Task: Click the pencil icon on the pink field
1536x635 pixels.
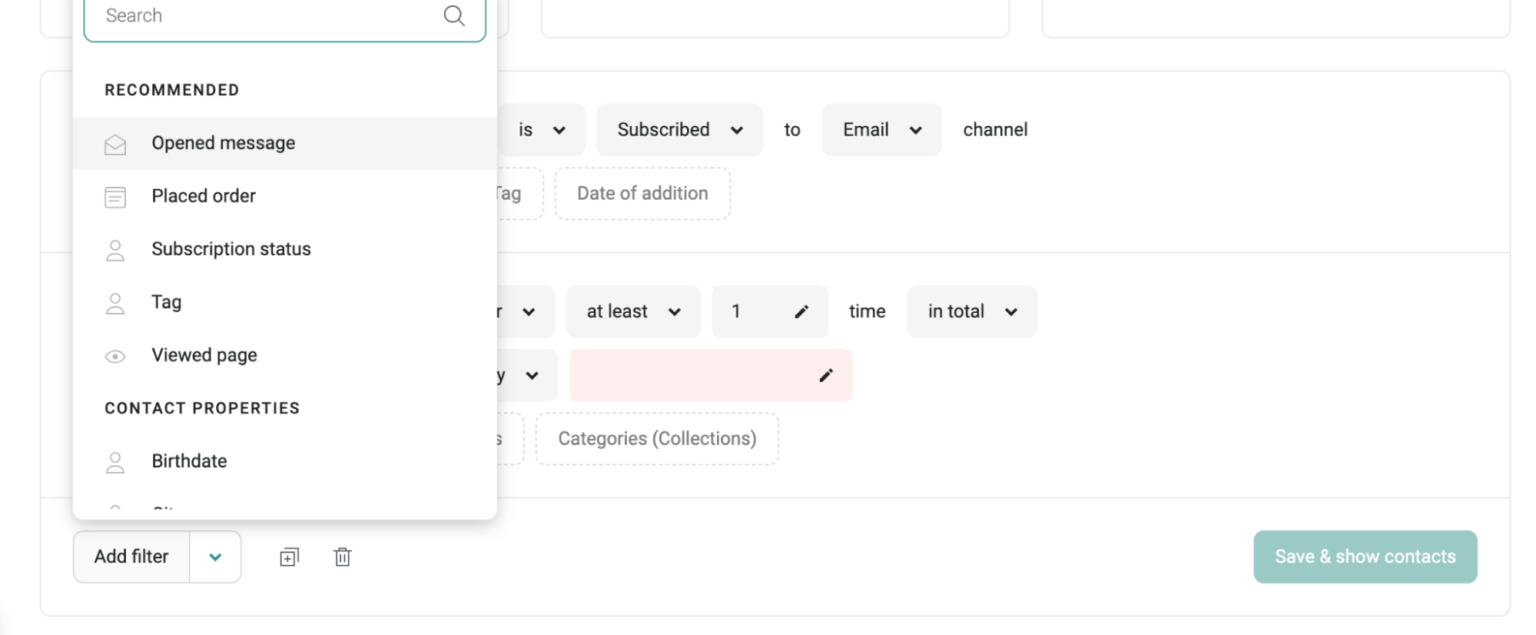Action: click(825, 375)
